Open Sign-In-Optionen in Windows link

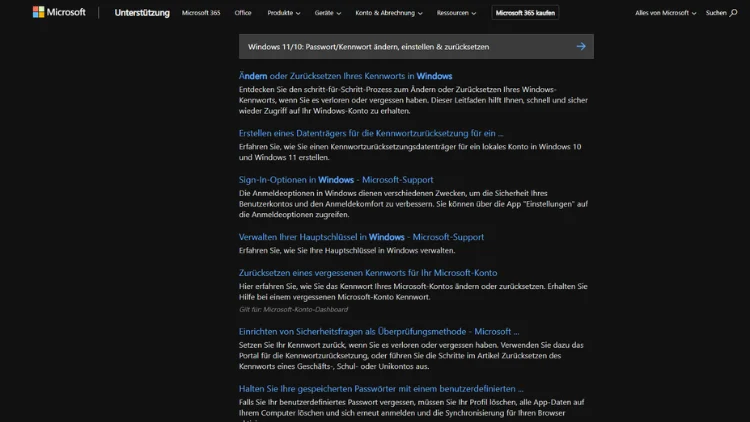pyautogui.click(x=336, y=180)
